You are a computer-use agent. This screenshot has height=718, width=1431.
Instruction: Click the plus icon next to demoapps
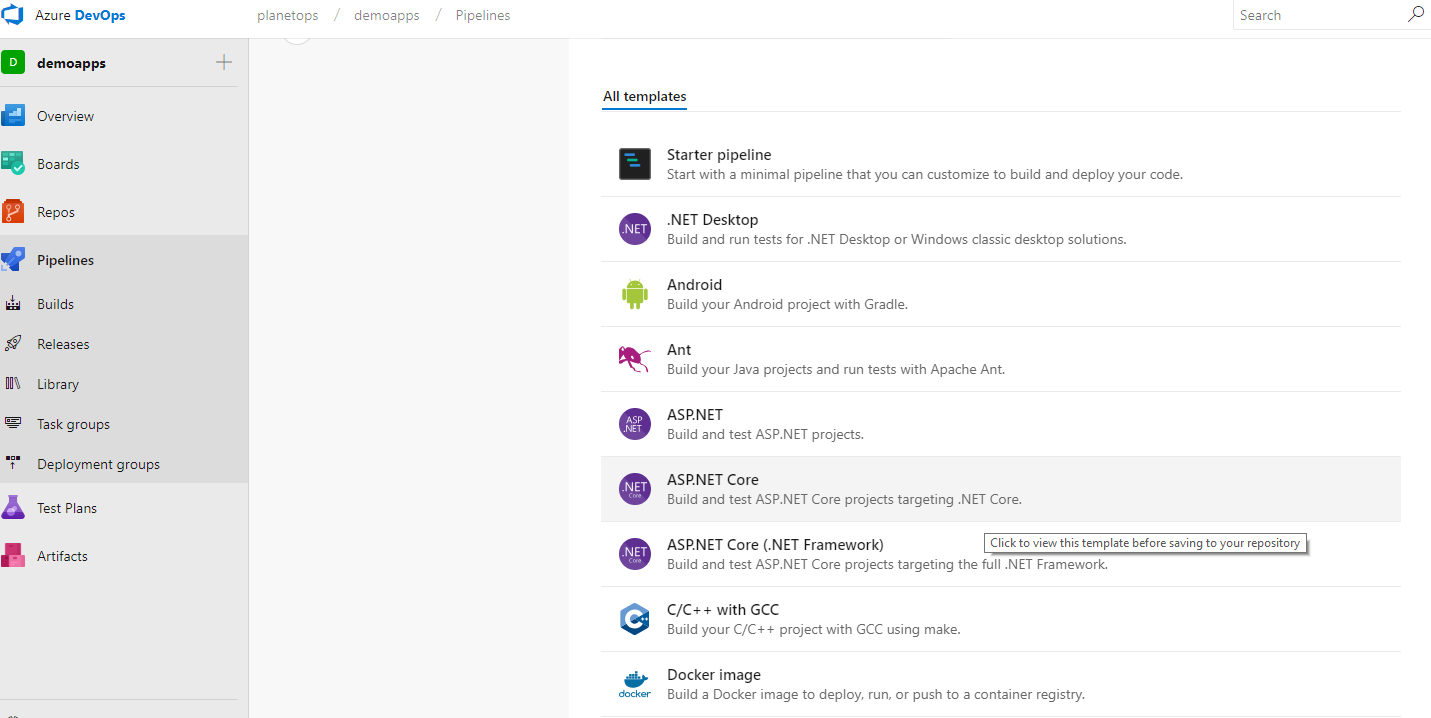tap(224, 63)
